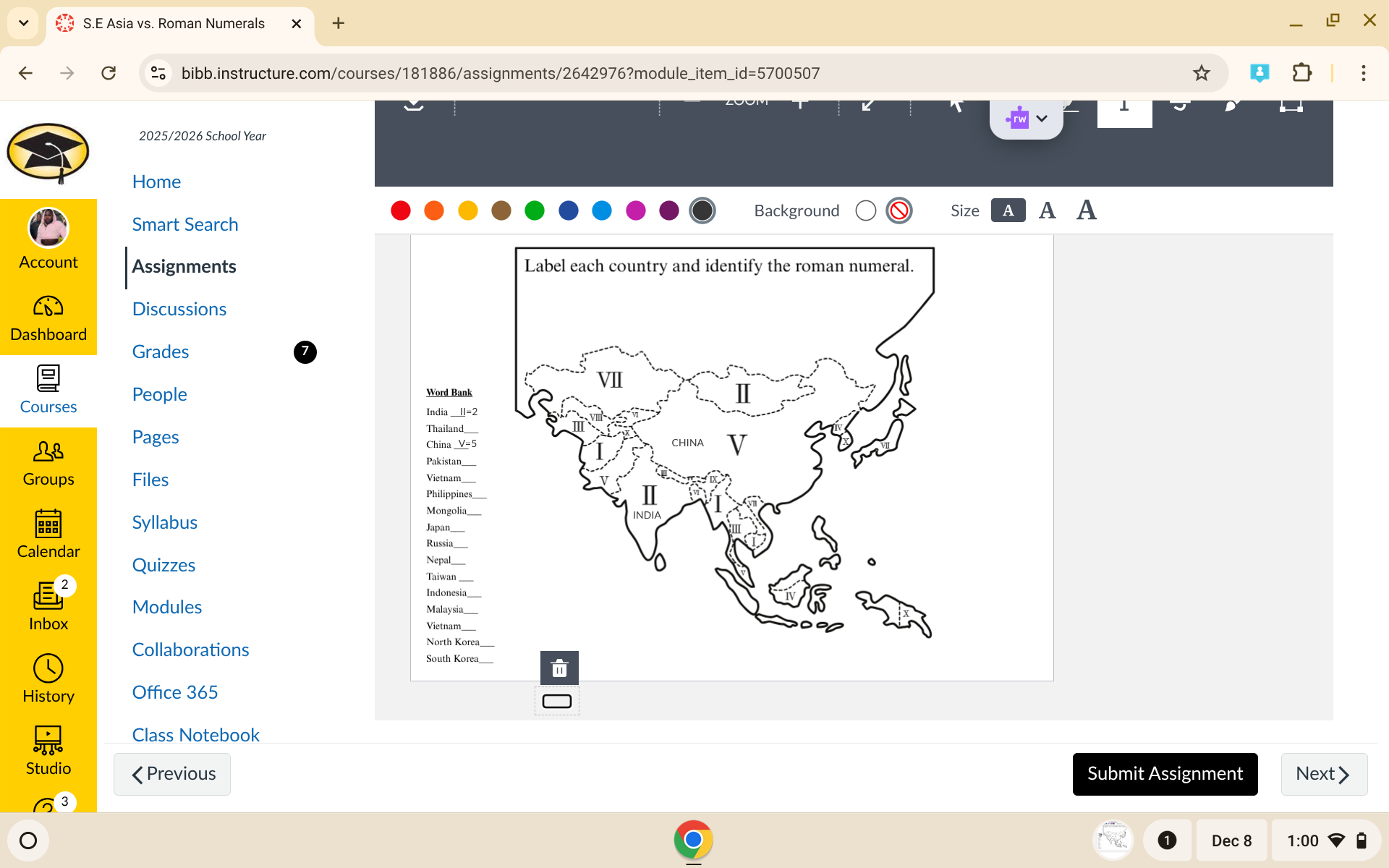
Task: Go to the Next module item
Action: tap(1323, 774)
